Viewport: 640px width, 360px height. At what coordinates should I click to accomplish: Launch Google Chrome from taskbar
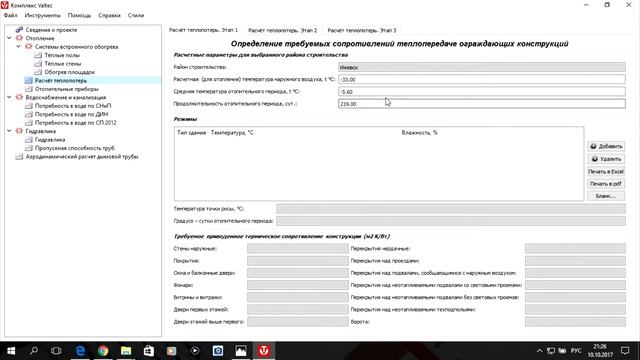pyautogui.click(x=103, y=351)
